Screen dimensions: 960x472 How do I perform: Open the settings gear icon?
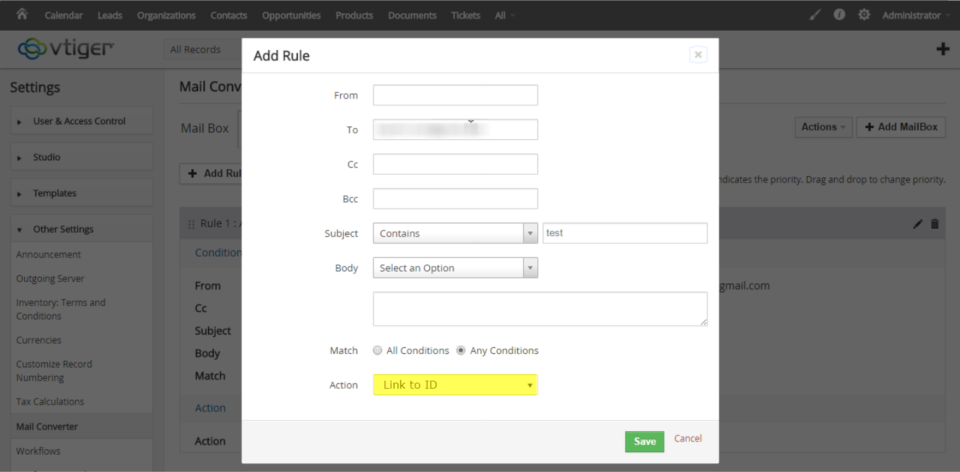point(864,15)
